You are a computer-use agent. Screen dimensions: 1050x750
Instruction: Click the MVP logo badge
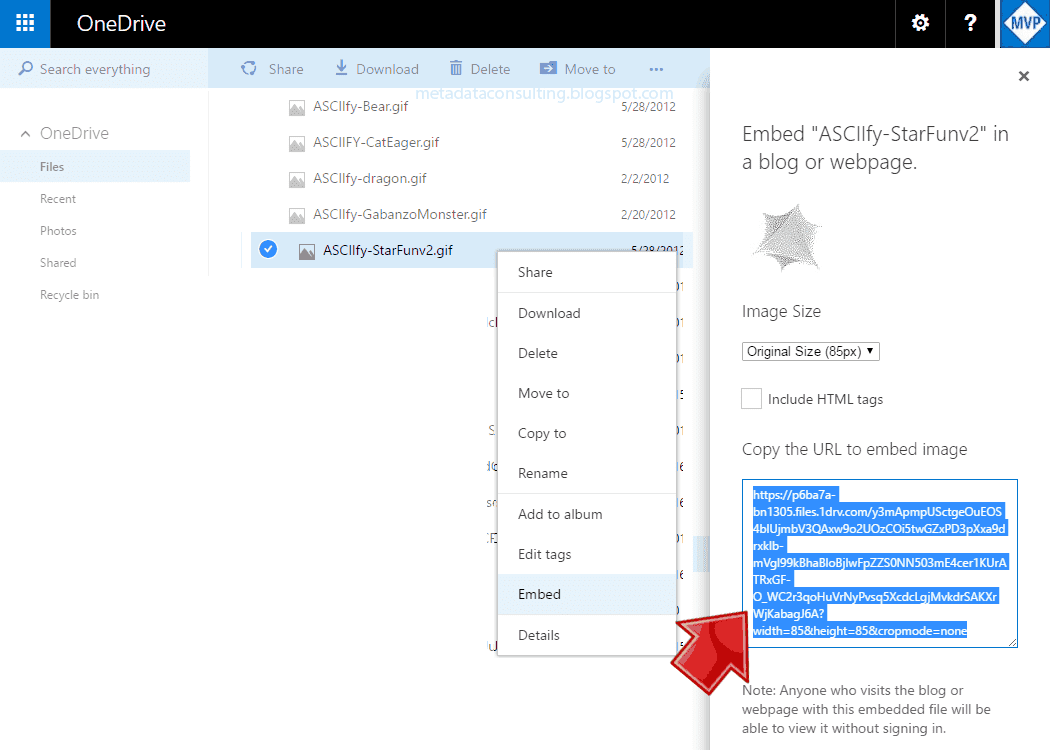pyautogui.click(x=1023, y=22)
